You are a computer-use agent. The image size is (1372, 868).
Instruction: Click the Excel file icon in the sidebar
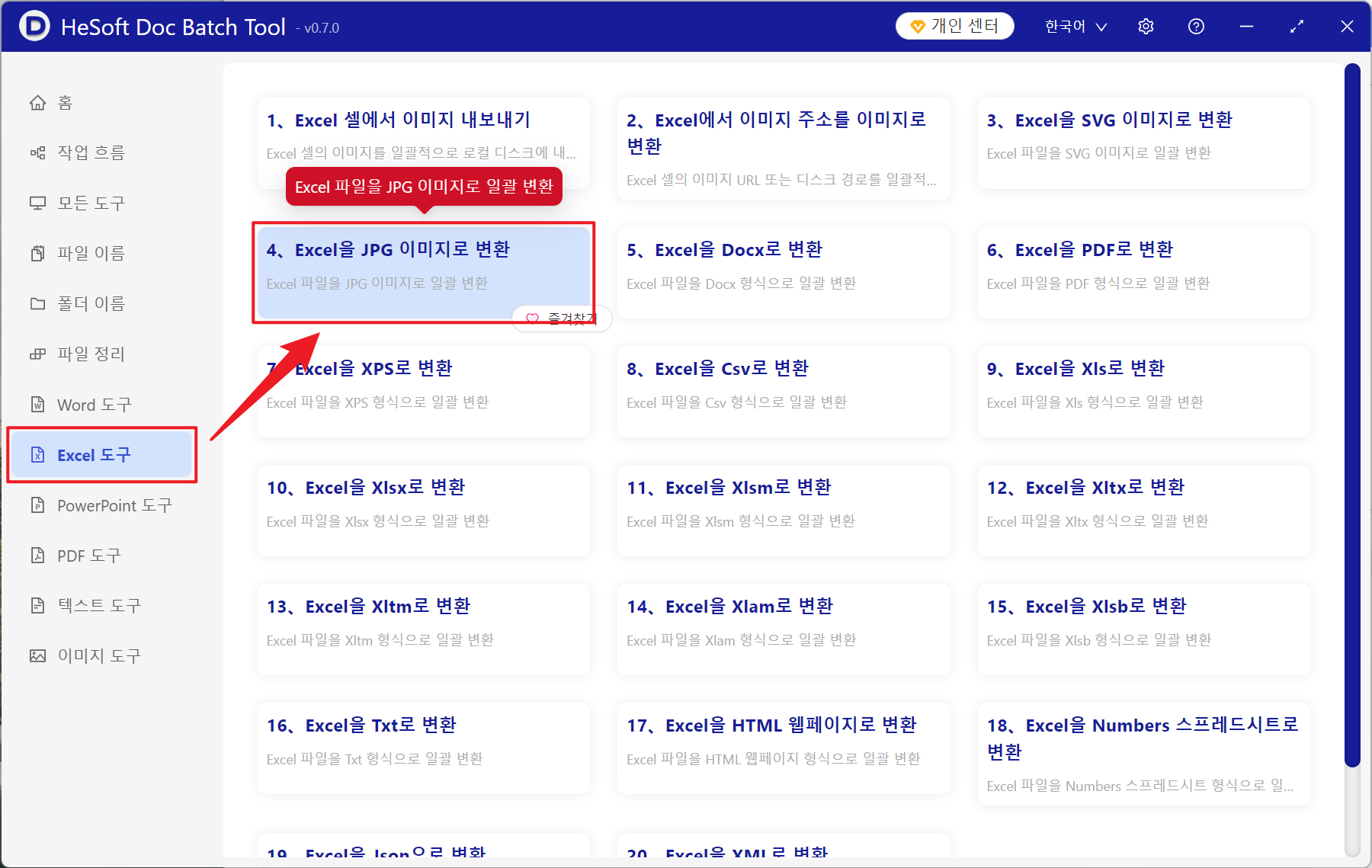(37, 455)
